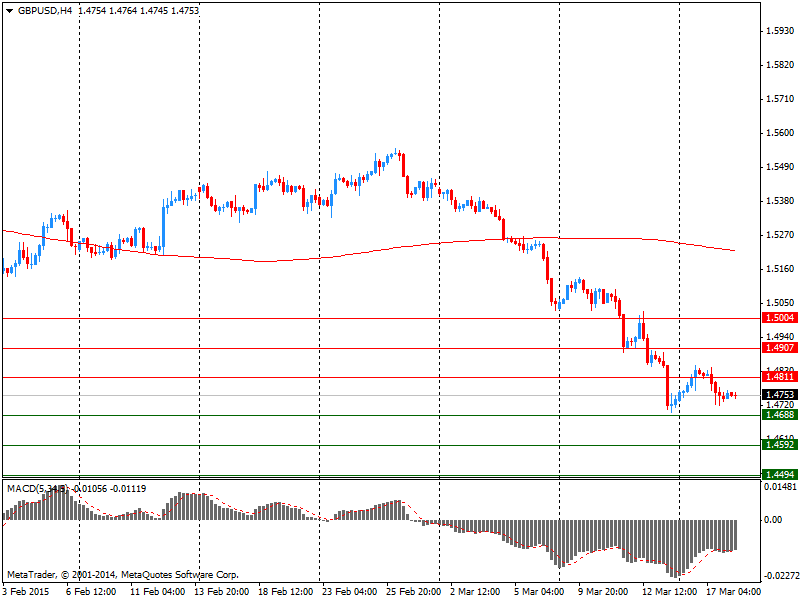800x600 pixels.
Task: Click the 1.5930 price scale value
Action: (x=780, y=31)
